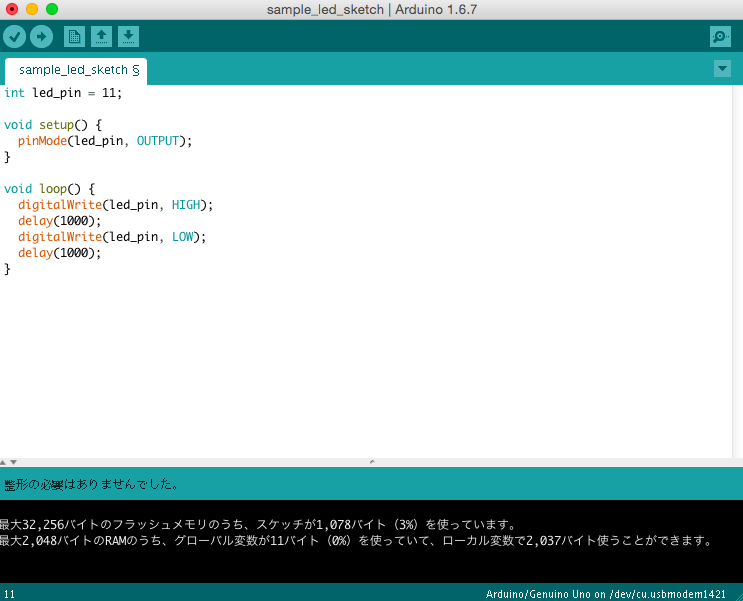Click the line 'int led_pin = 11;'

[x=63, y=93]
